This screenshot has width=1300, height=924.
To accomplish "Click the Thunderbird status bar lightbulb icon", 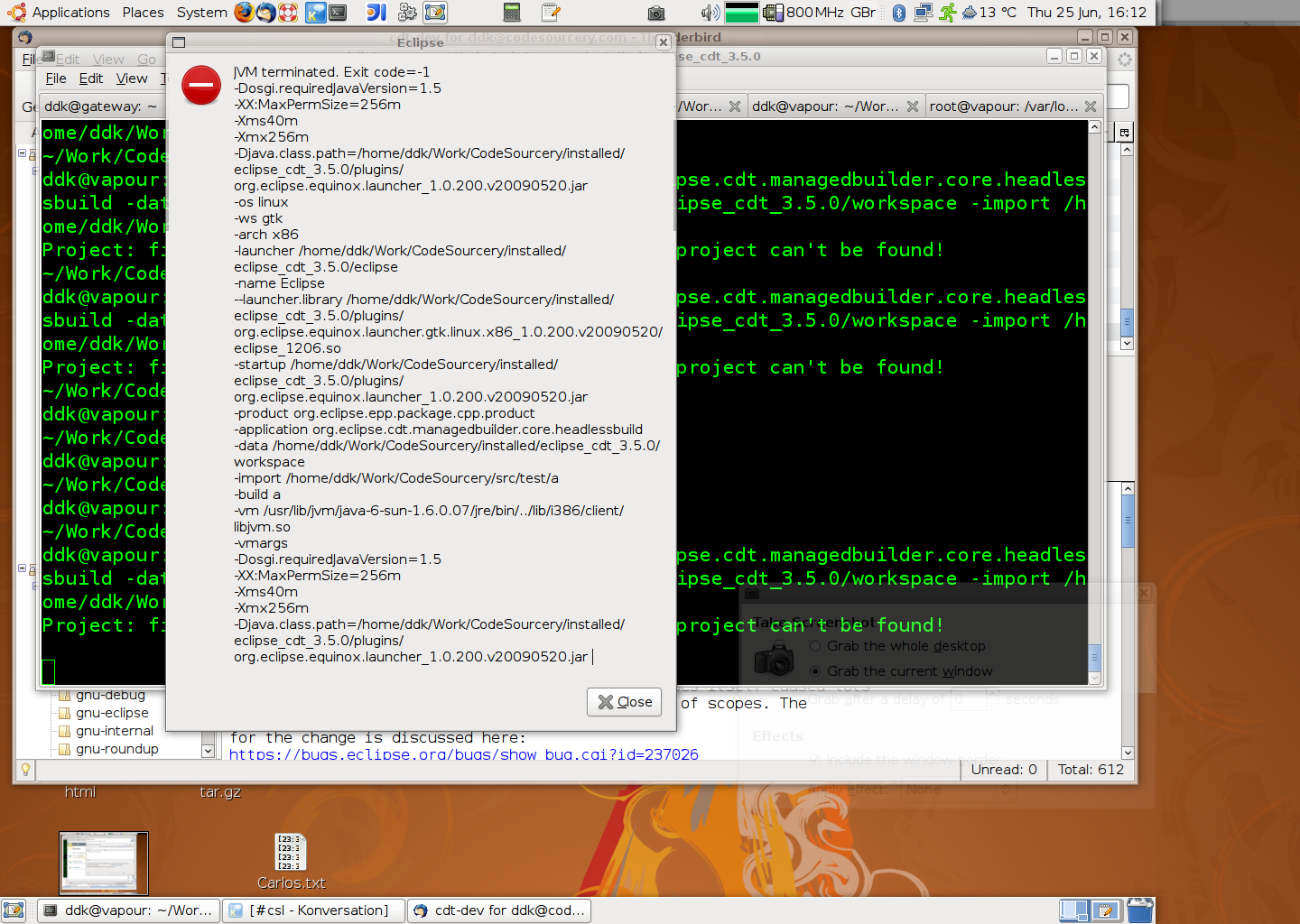I will (x=26, y=770).
